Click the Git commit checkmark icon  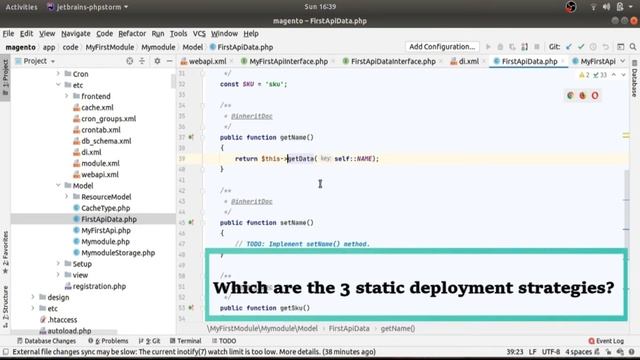click(x=581, y=47)
